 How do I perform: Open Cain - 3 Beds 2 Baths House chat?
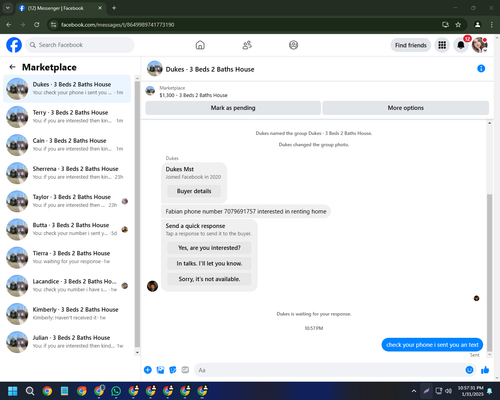point(67,145)
